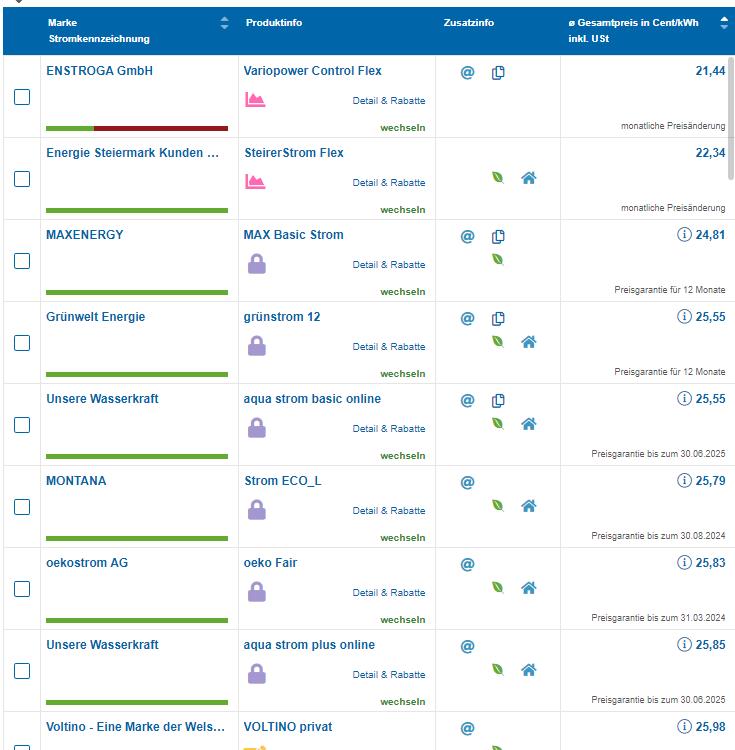Click the purple lock icon for MAX Basic Strom
The height and width of the screenshot is (750, 735).
coord(257,264)
